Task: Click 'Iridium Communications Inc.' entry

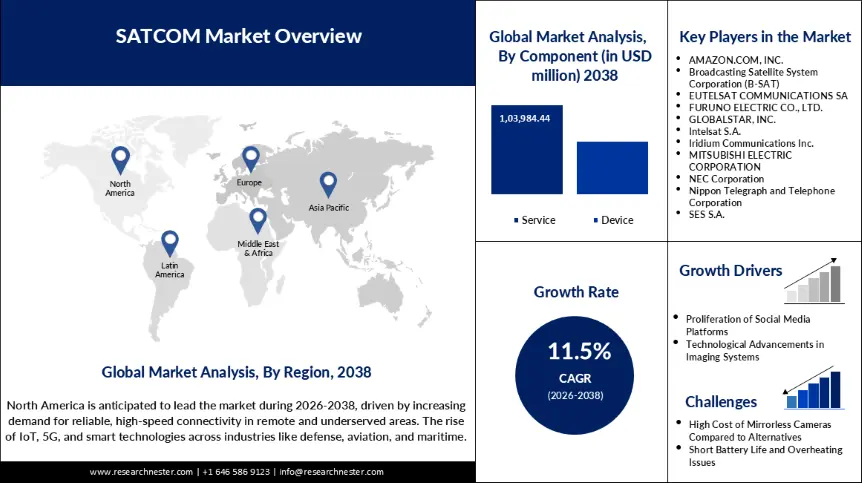Action: [x=751, y=143]
